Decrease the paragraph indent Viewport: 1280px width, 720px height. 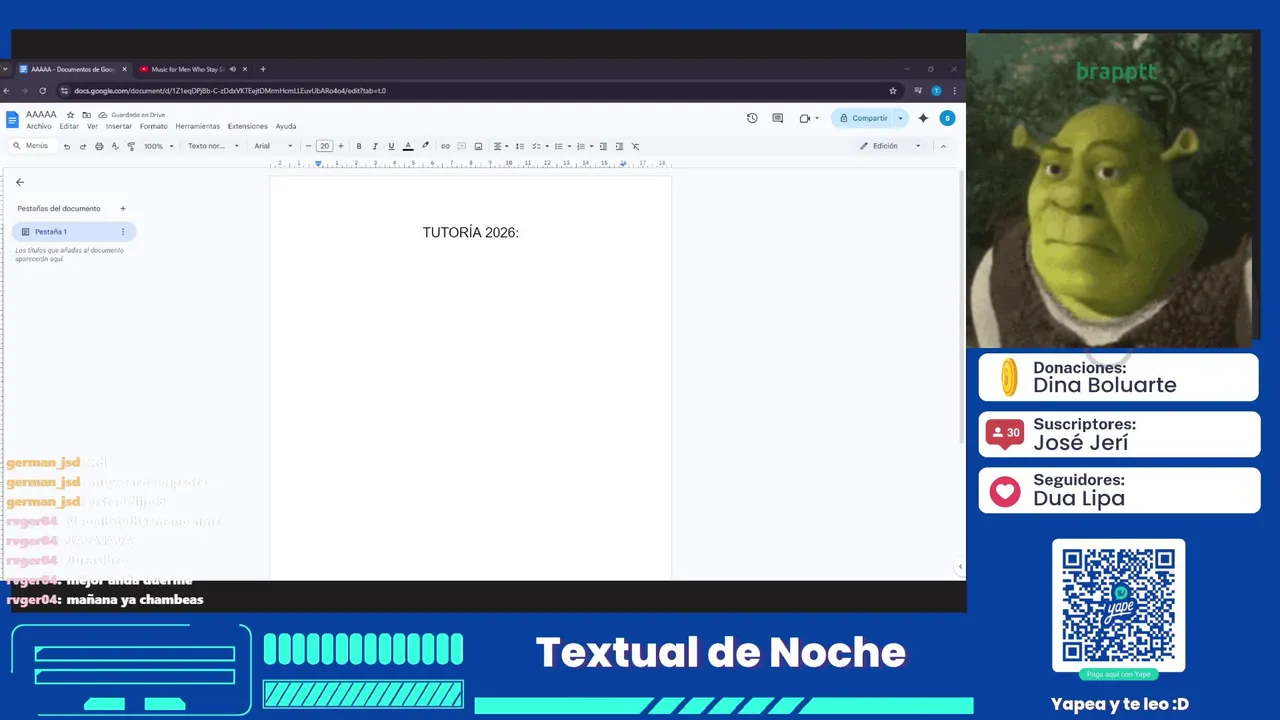[603, 146]
